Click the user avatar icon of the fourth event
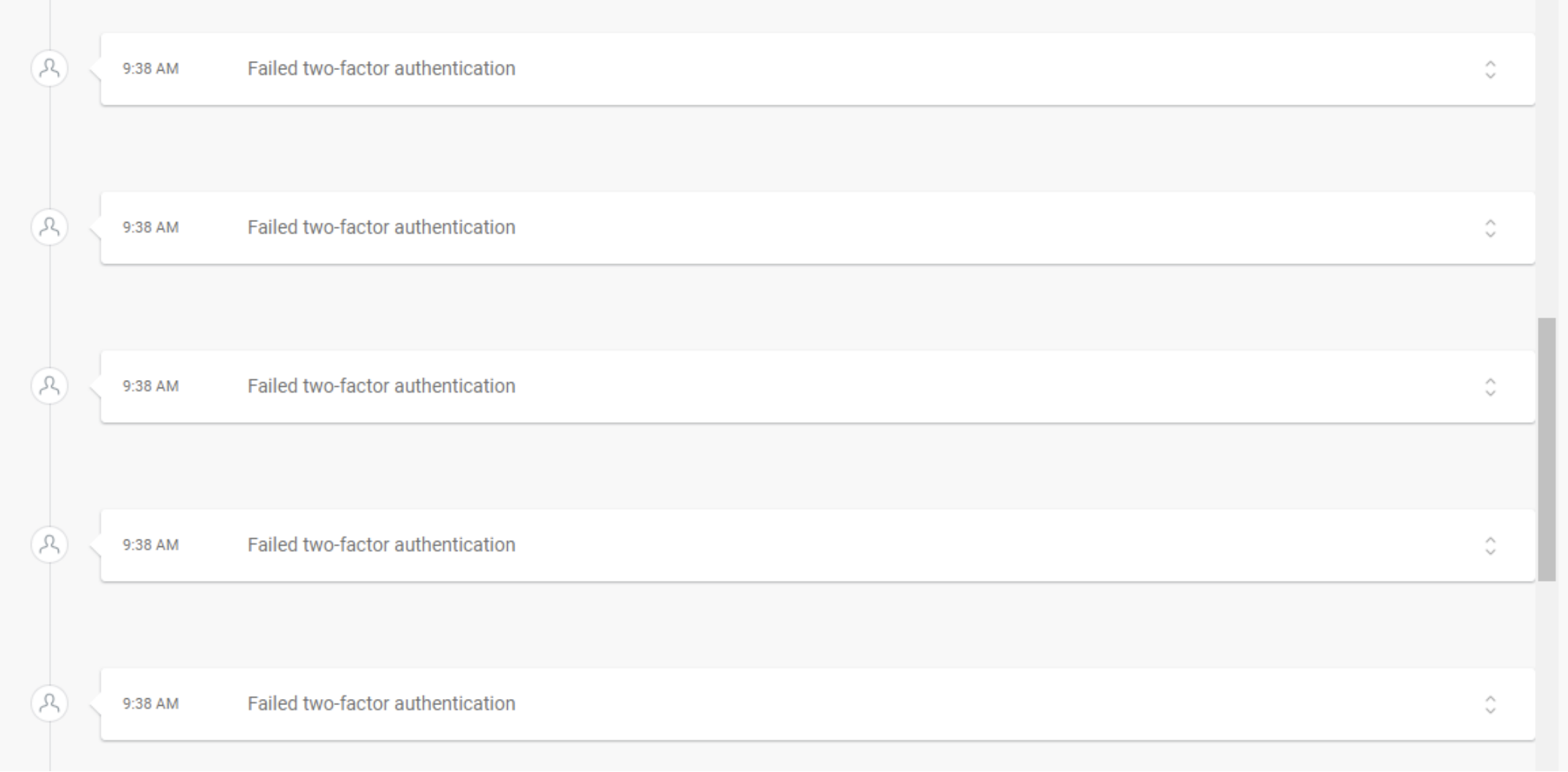The width and height of the screenshot is (1568, 772). pos(50,545)
